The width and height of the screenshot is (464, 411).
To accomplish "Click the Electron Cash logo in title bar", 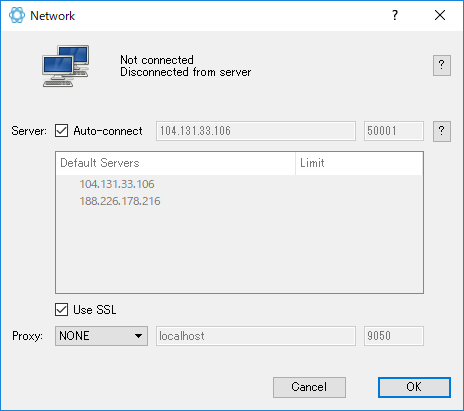I will tap(17, 15).
